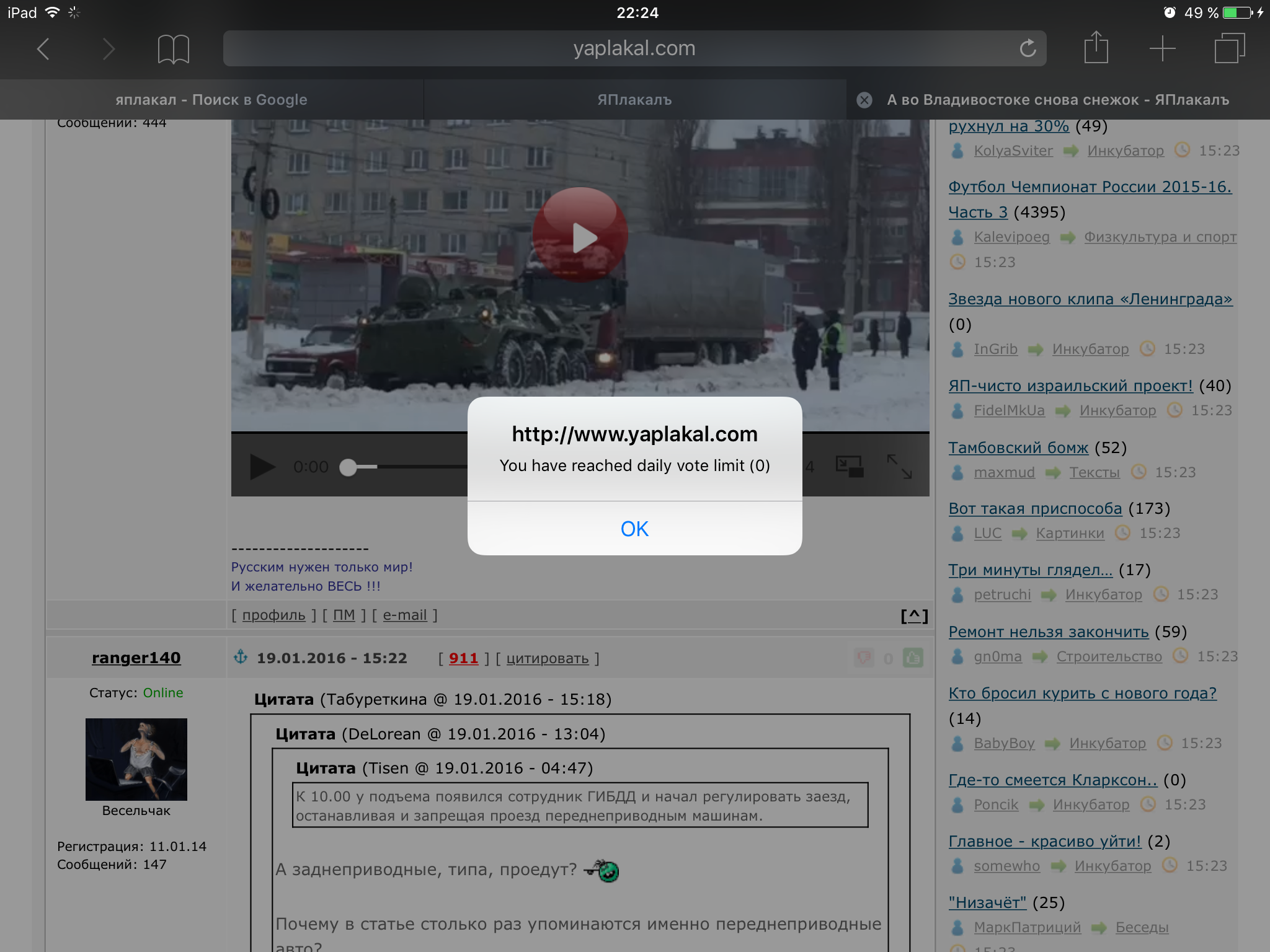
Task: Switch to the 'яплакал - Поиск в Google' tab
Action: point(211,100)
